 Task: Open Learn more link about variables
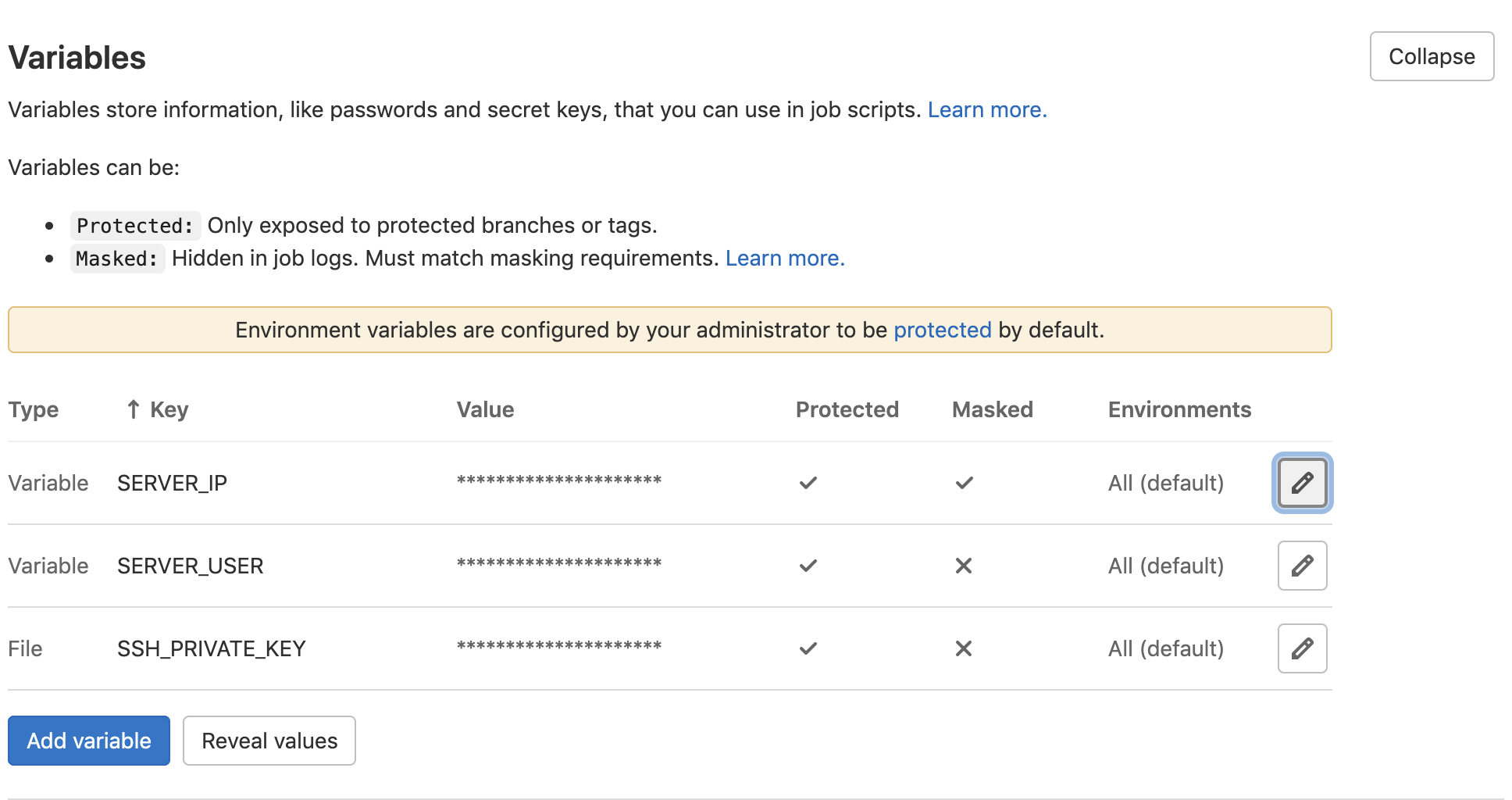tap(986, 110)
